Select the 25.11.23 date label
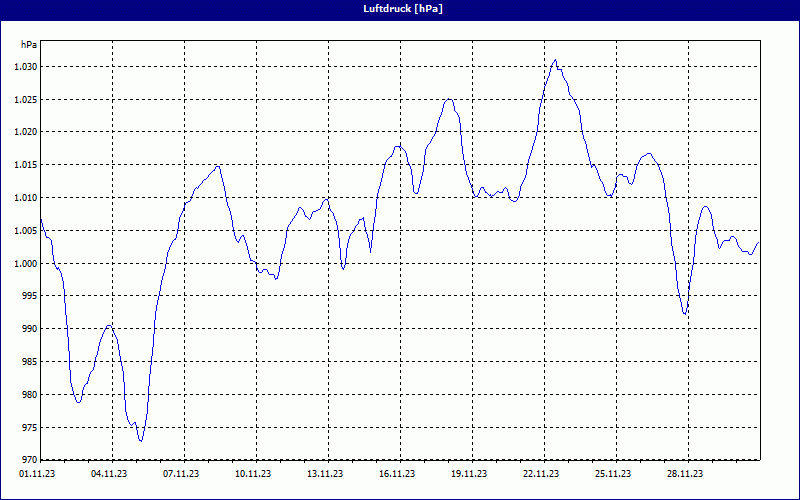Image resolution: width=800 pixels, height=500 pixels. tap(612, 474)
